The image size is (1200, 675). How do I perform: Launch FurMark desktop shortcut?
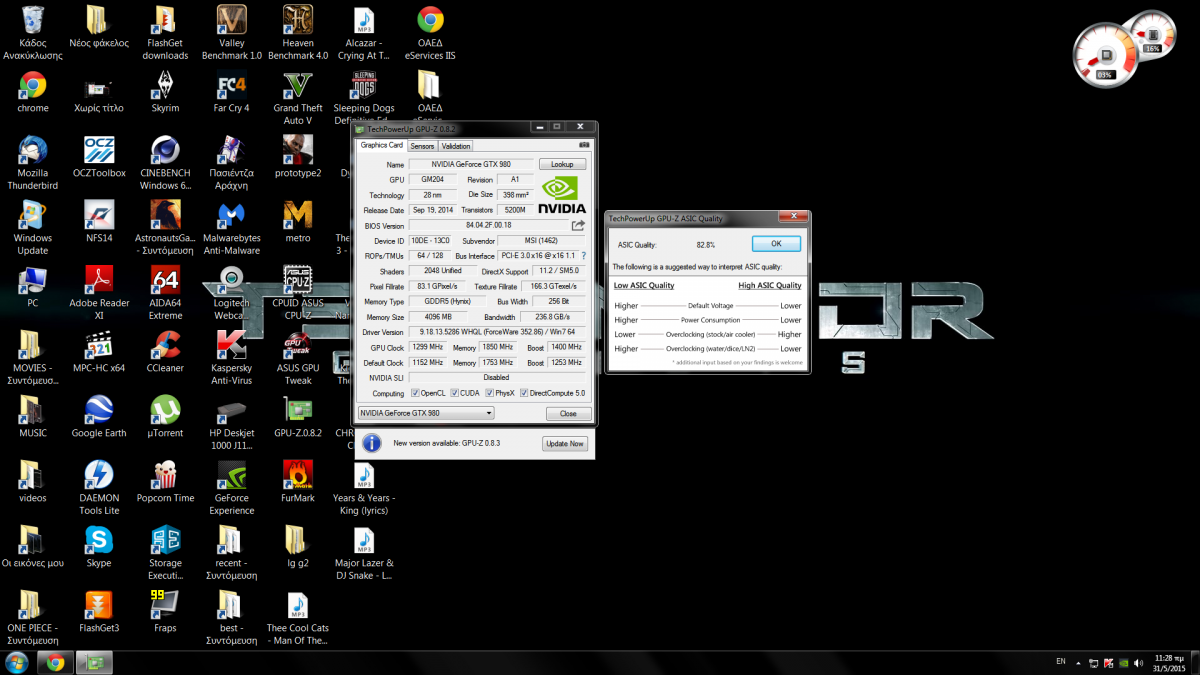click(x=298, y=480)
